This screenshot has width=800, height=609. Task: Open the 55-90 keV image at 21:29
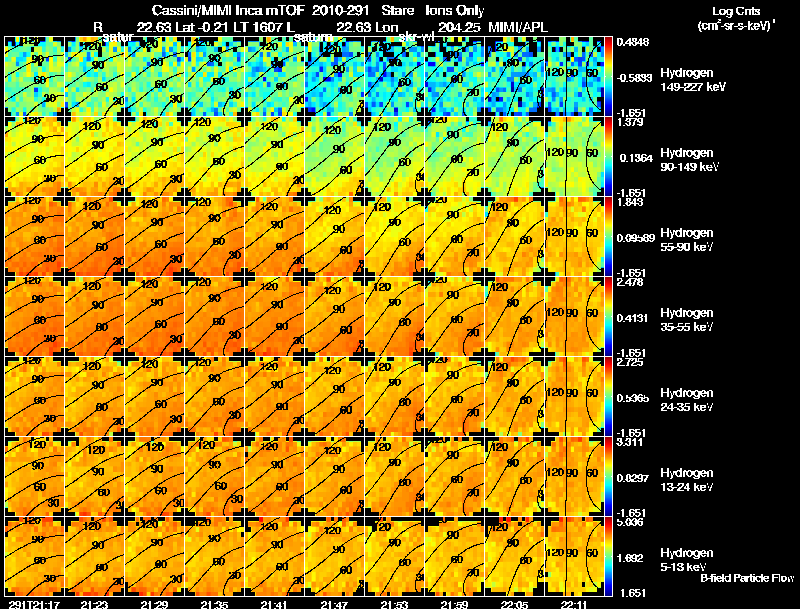[x=155, y=237]
